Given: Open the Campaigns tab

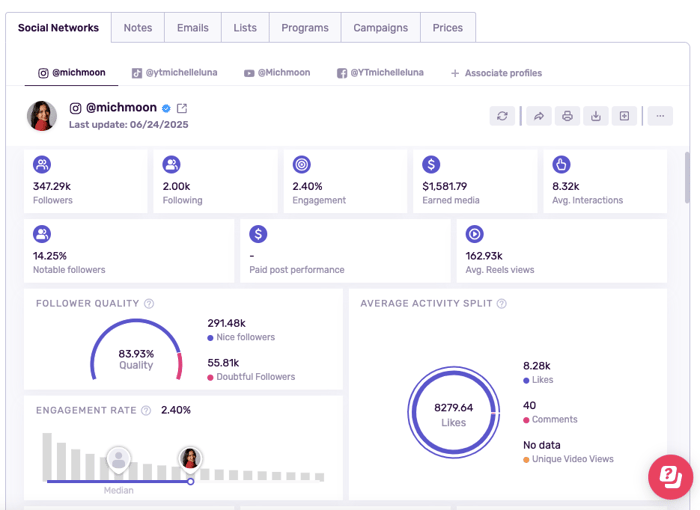Looking at the screenshot, I should [x=380, y=28].
